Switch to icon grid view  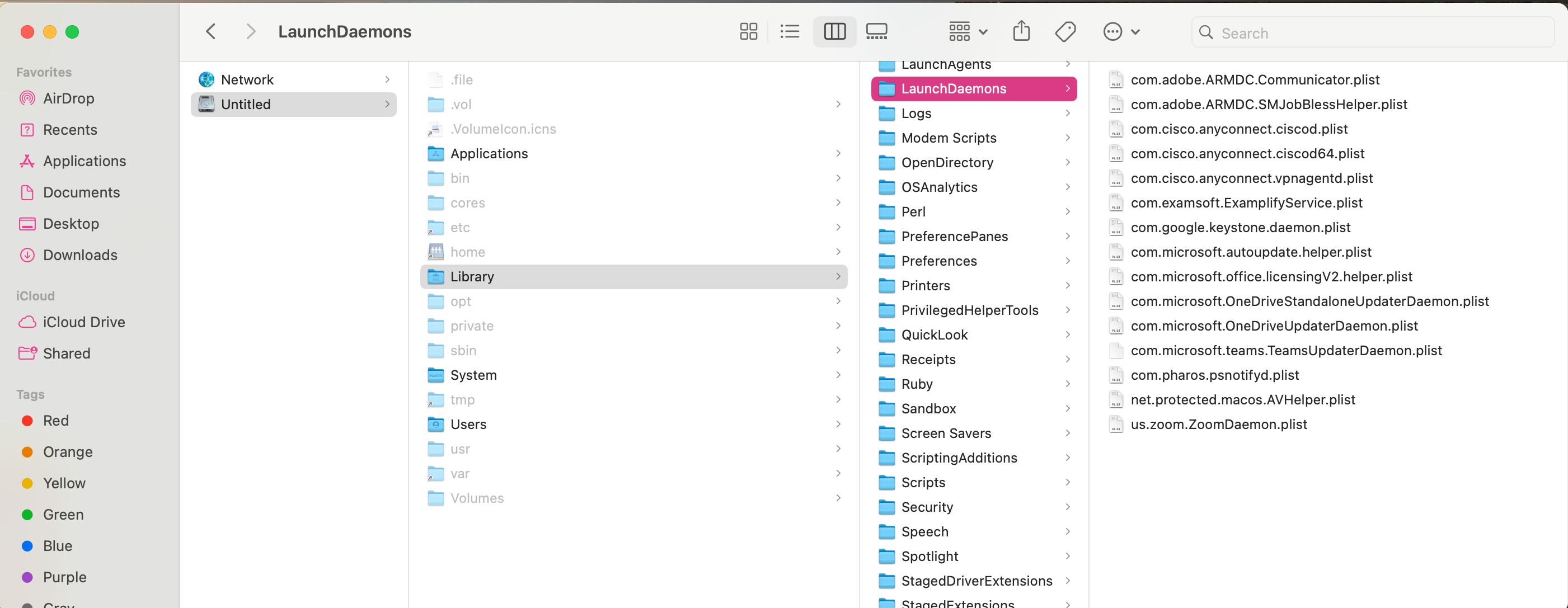748,32
